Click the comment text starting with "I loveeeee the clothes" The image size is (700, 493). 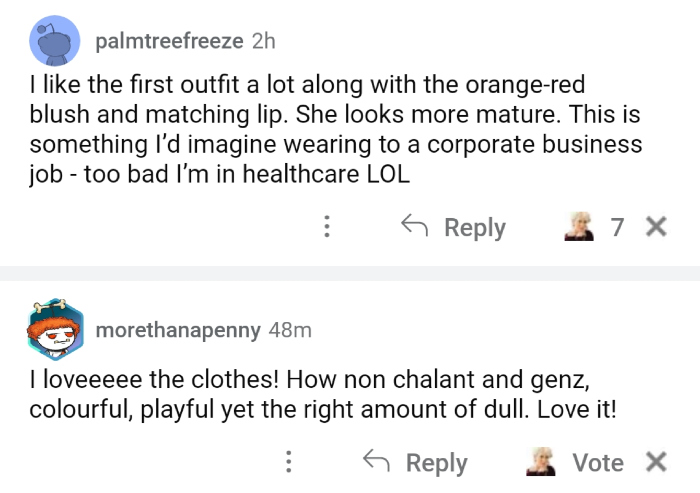320,396
